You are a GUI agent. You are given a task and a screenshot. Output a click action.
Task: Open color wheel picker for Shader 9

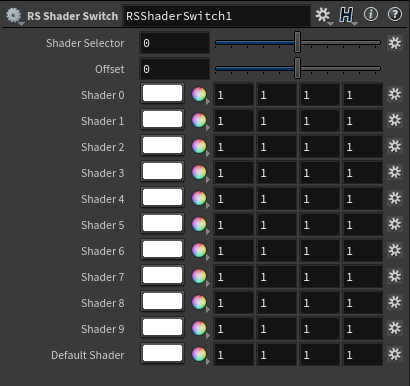199,329
